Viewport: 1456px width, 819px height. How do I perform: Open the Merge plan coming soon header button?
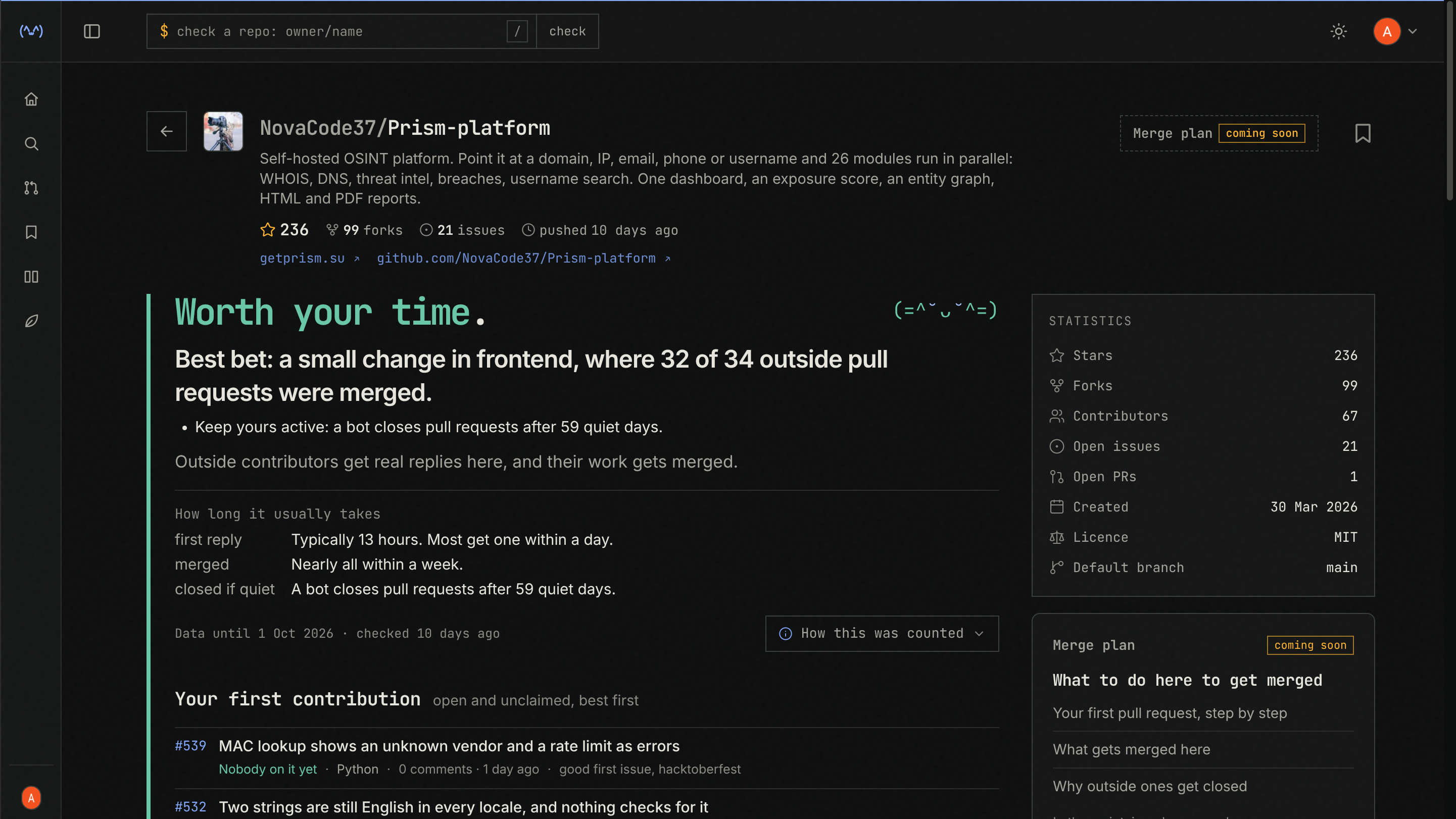click(x=1219, y=133)
